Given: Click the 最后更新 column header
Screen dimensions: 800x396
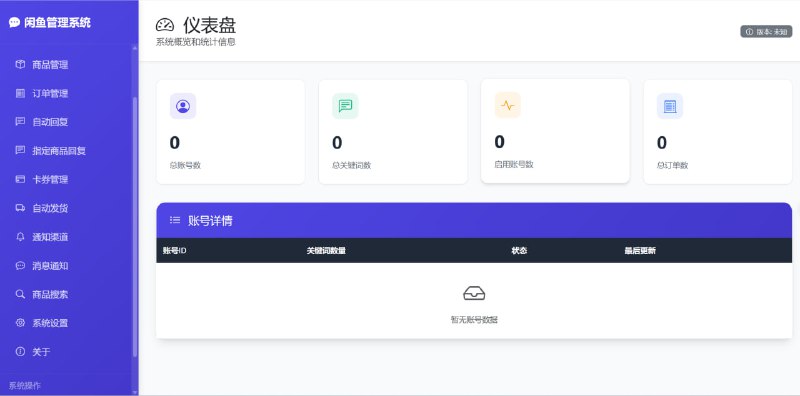Looking at the screenshot, I should click(640, 251).
